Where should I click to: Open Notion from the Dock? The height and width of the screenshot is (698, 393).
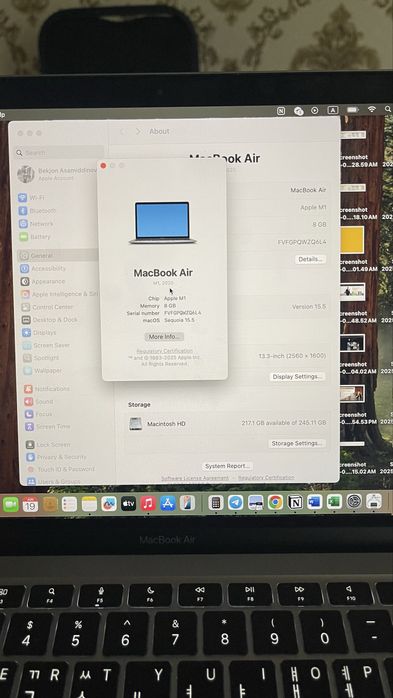[x=295, y=502]
